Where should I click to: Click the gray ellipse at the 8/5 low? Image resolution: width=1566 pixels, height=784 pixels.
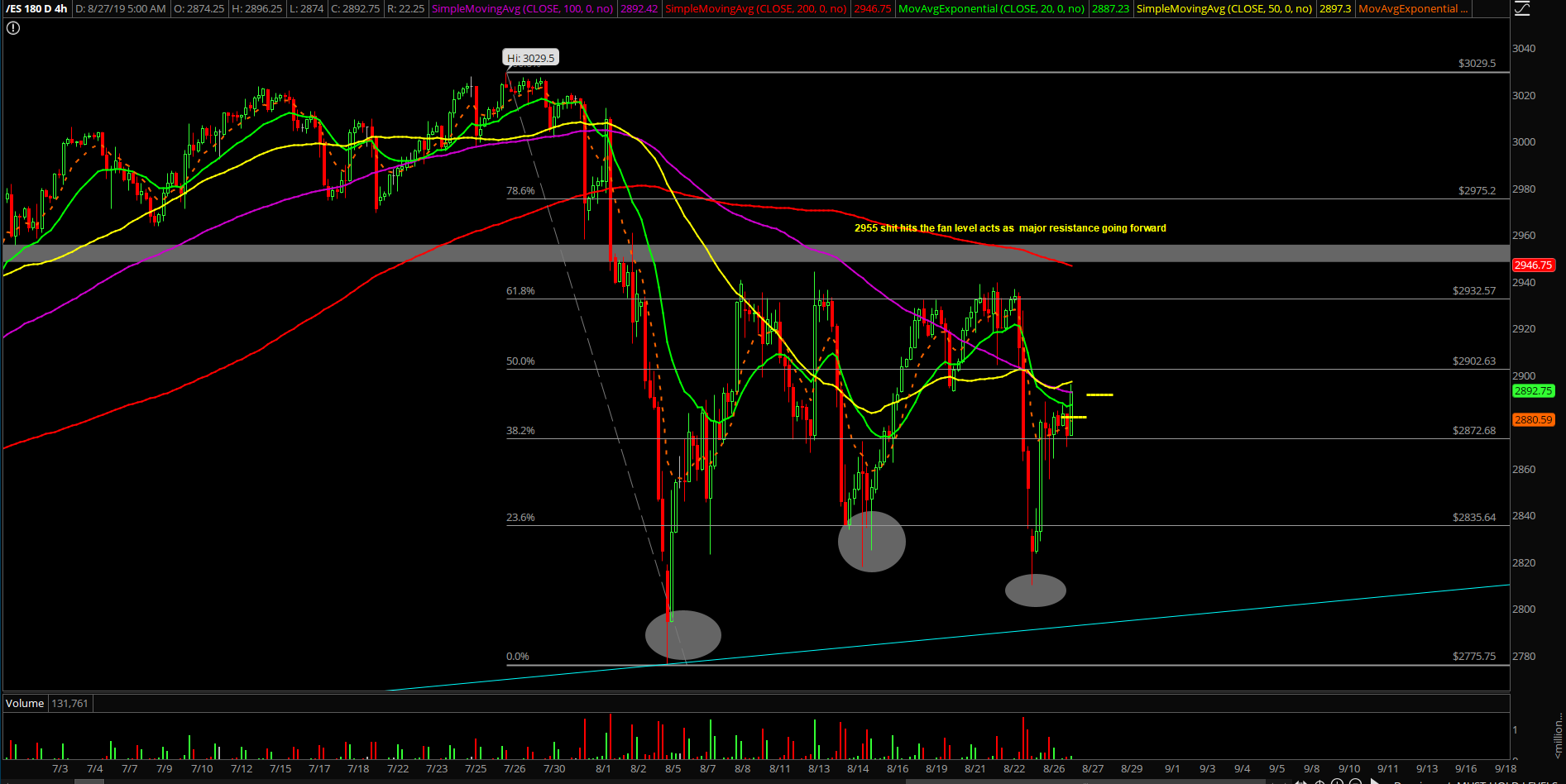683,635
